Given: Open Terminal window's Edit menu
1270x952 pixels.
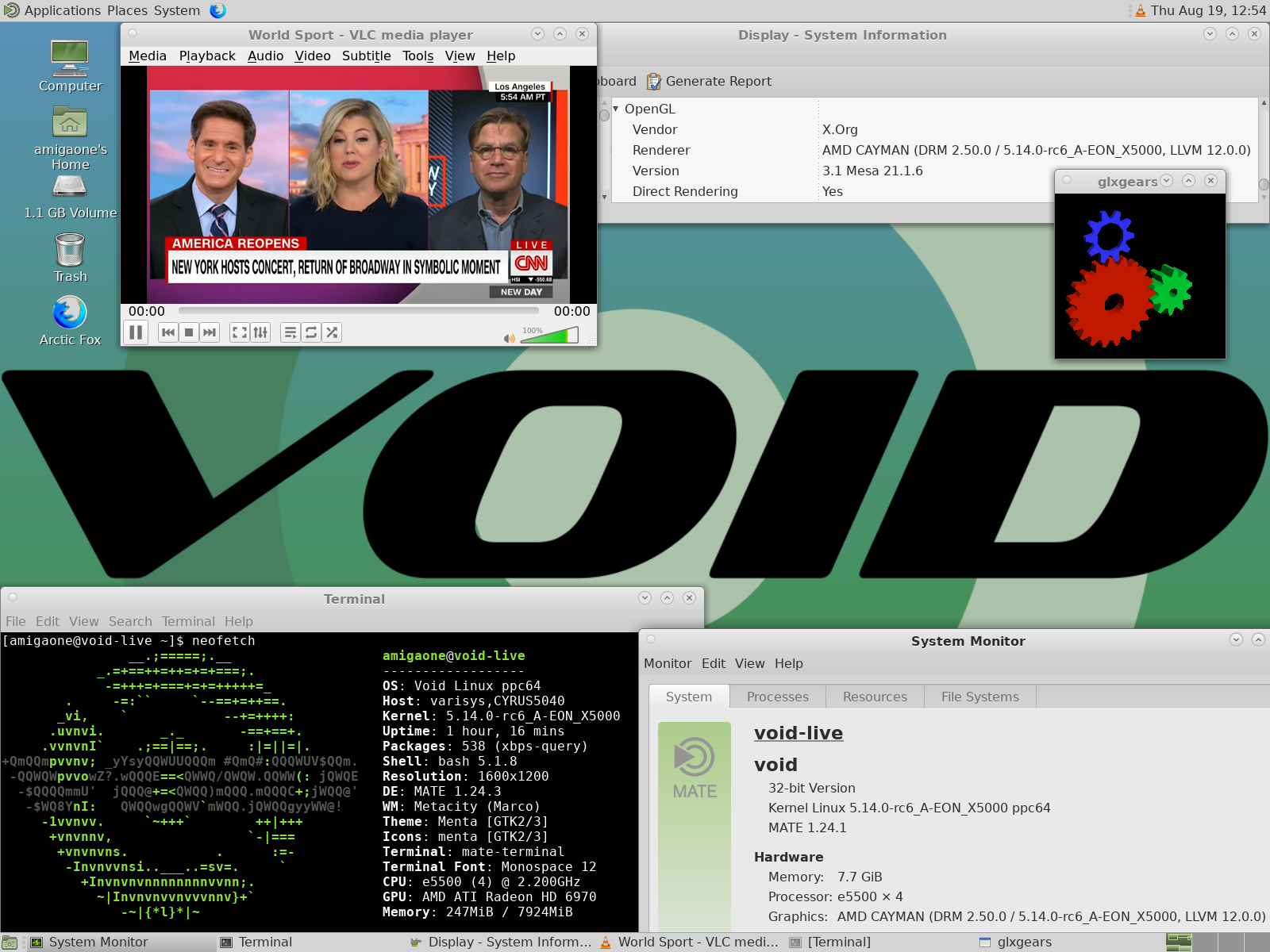Looking at the screenshot, I should 48,621.
